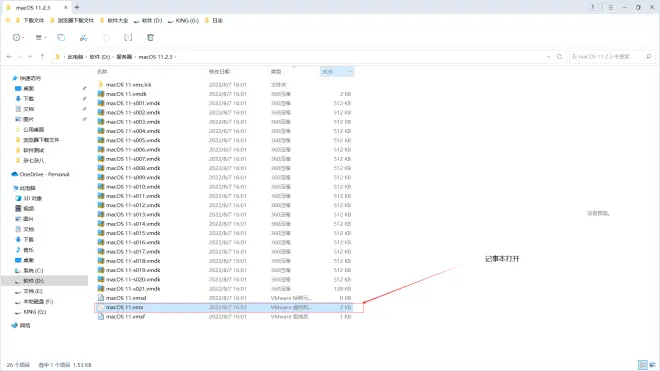The width and height of the screenshot is (660, 371).
Task: Select 软件测试 folder in sidebar
Action: (29, 150)
